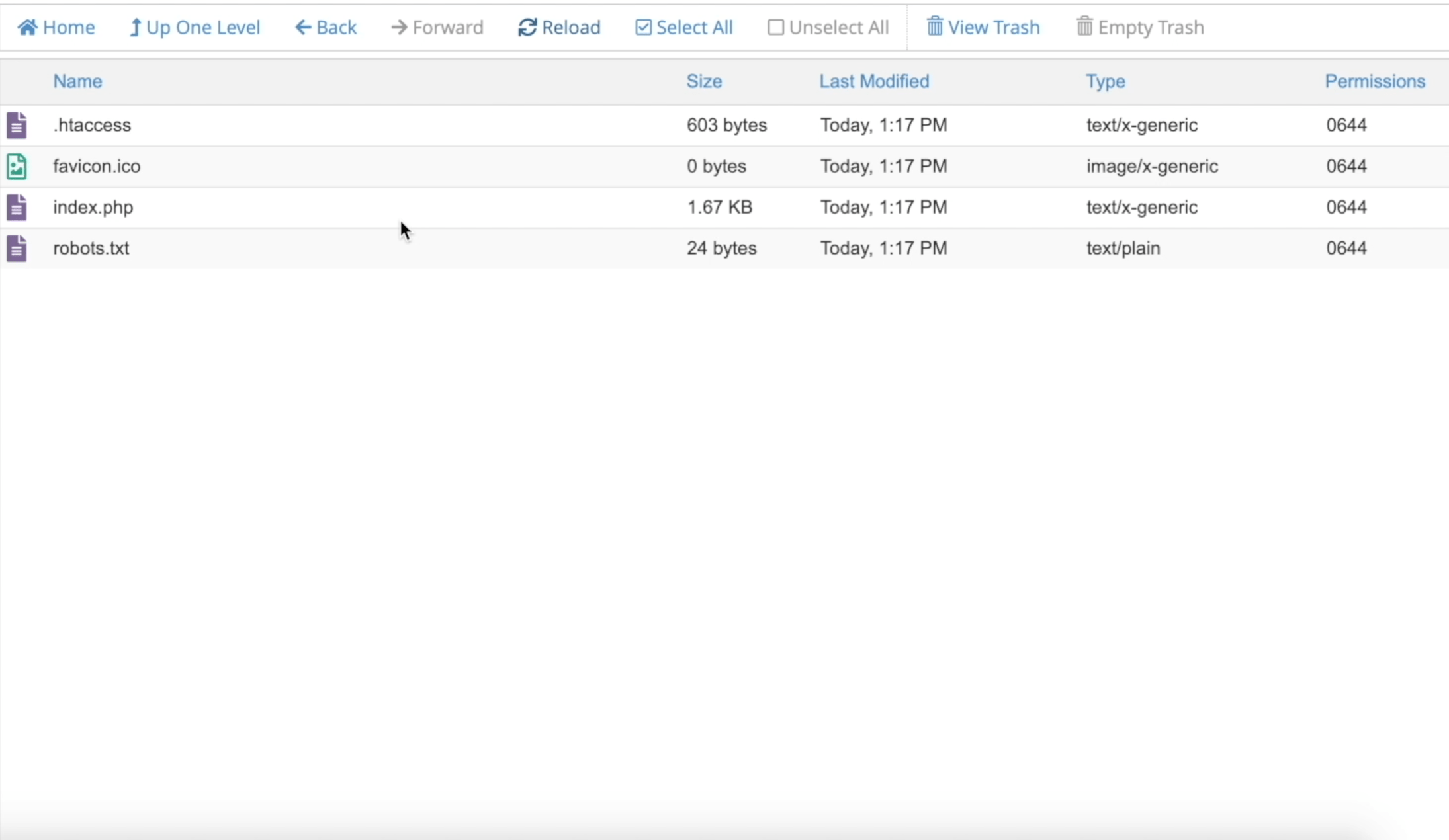Sort by Last Modified column header
This screenshot has width=1449, height=840.
click(x=874, y=81)
